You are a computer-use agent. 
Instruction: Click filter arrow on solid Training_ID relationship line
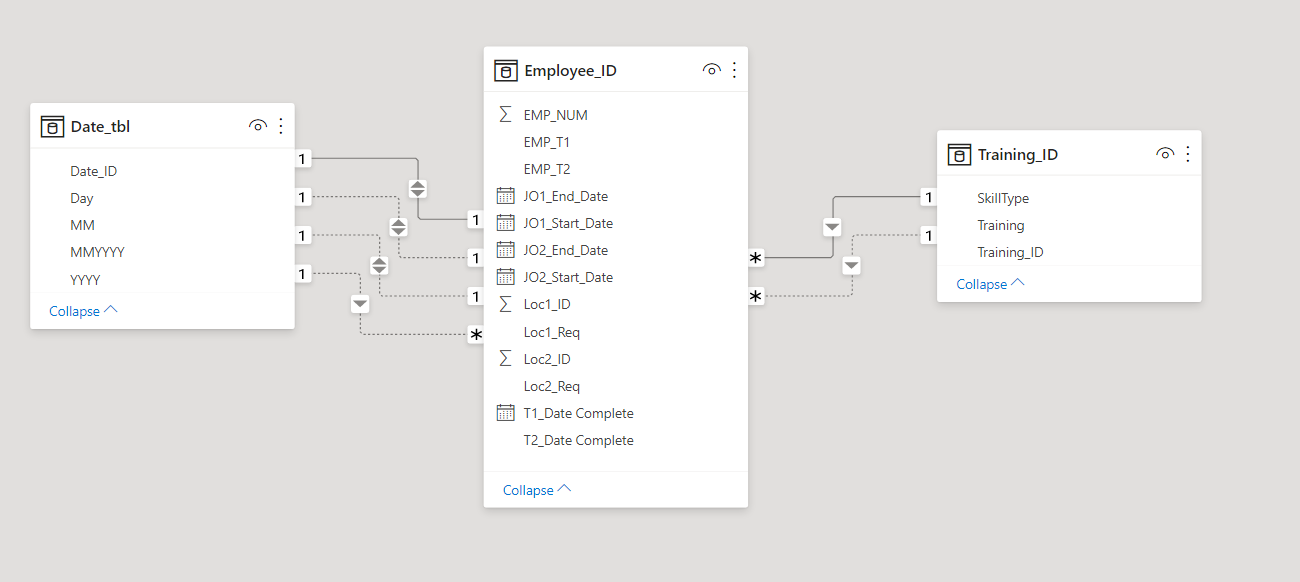(x=832, y=227)
